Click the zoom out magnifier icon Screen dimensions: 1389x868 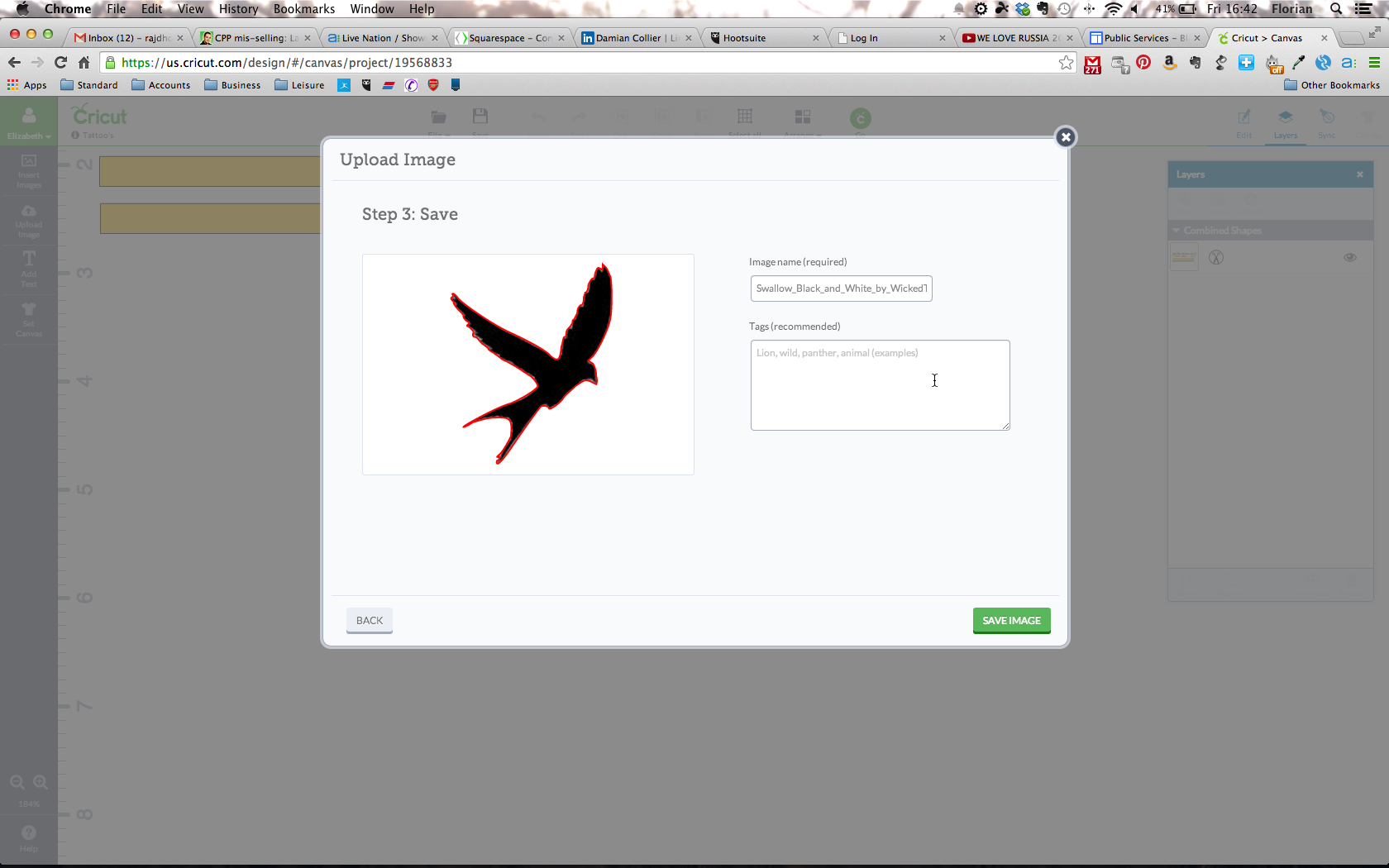pyautogui.click(x=17, y=782)
